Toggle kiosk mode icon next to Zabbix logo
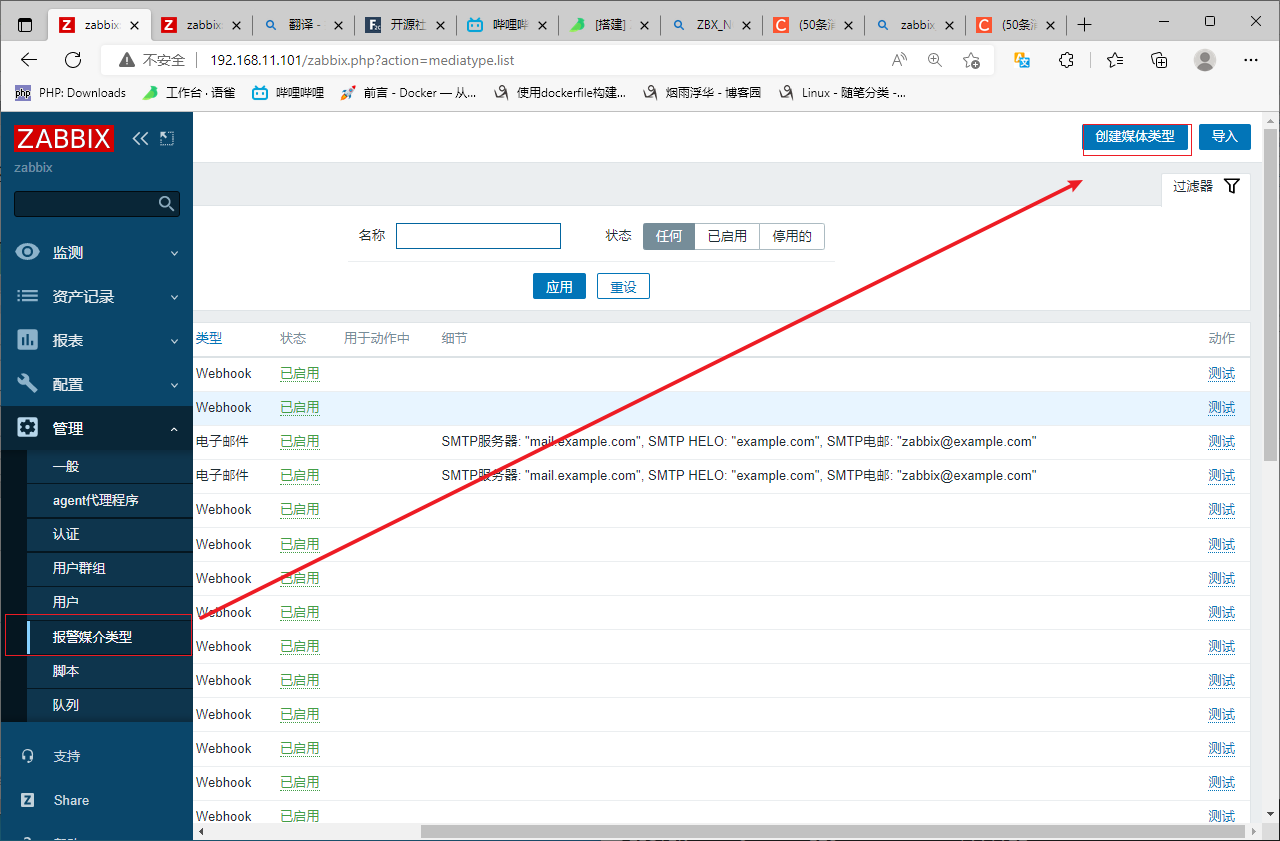The width and height of the screenshot is (1280, 841). 167,138
